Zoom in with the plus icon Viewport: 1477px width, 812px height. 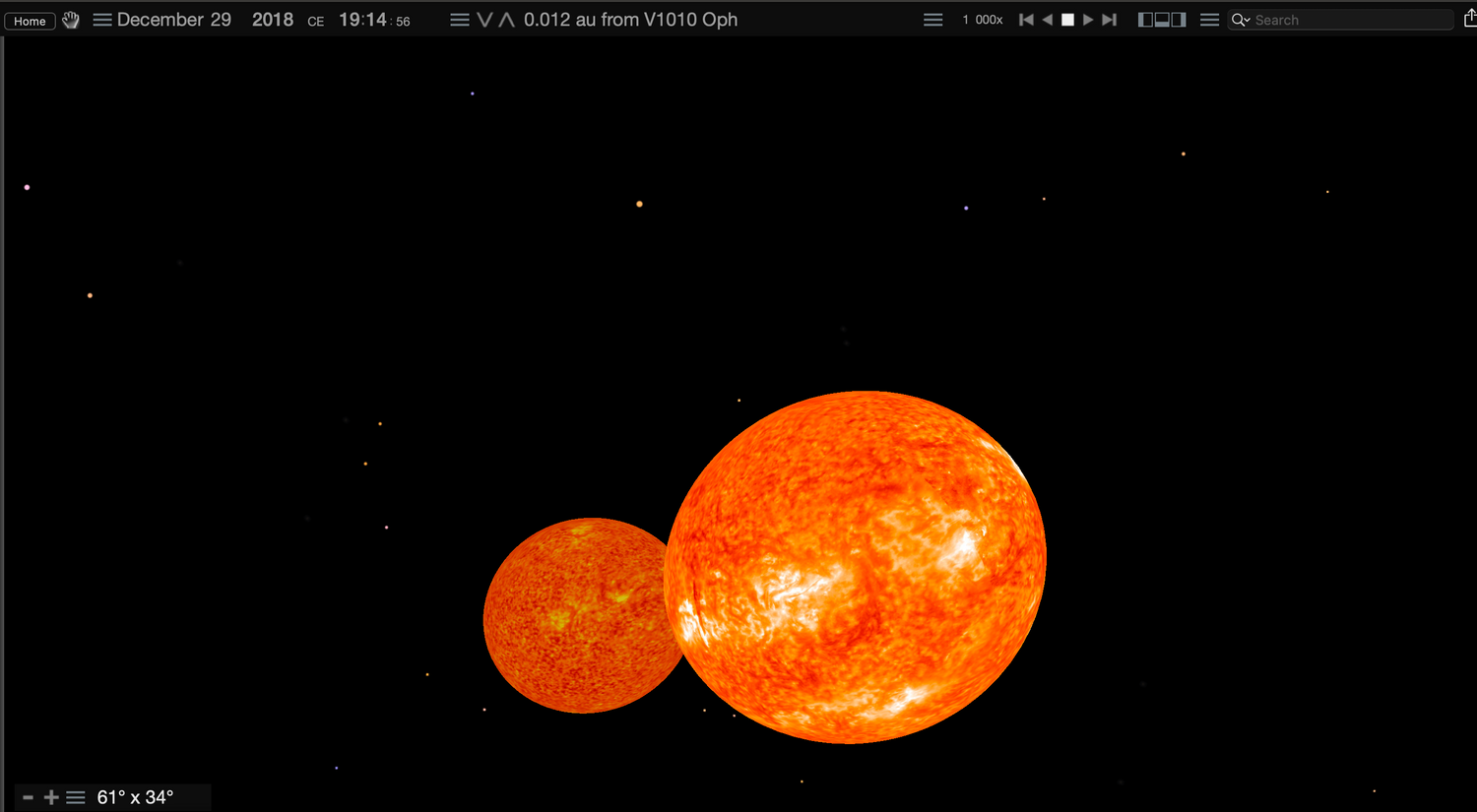coord(50,797)
